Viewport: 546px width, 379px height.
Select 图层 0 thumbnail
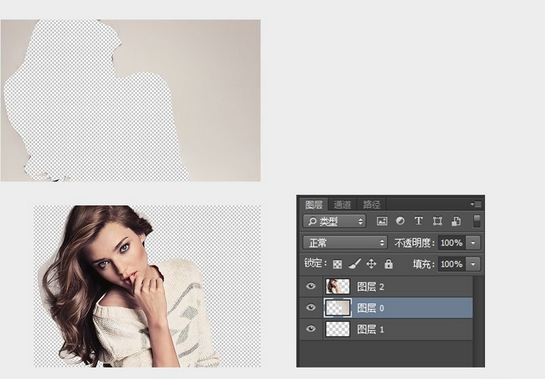coord(337,308)
